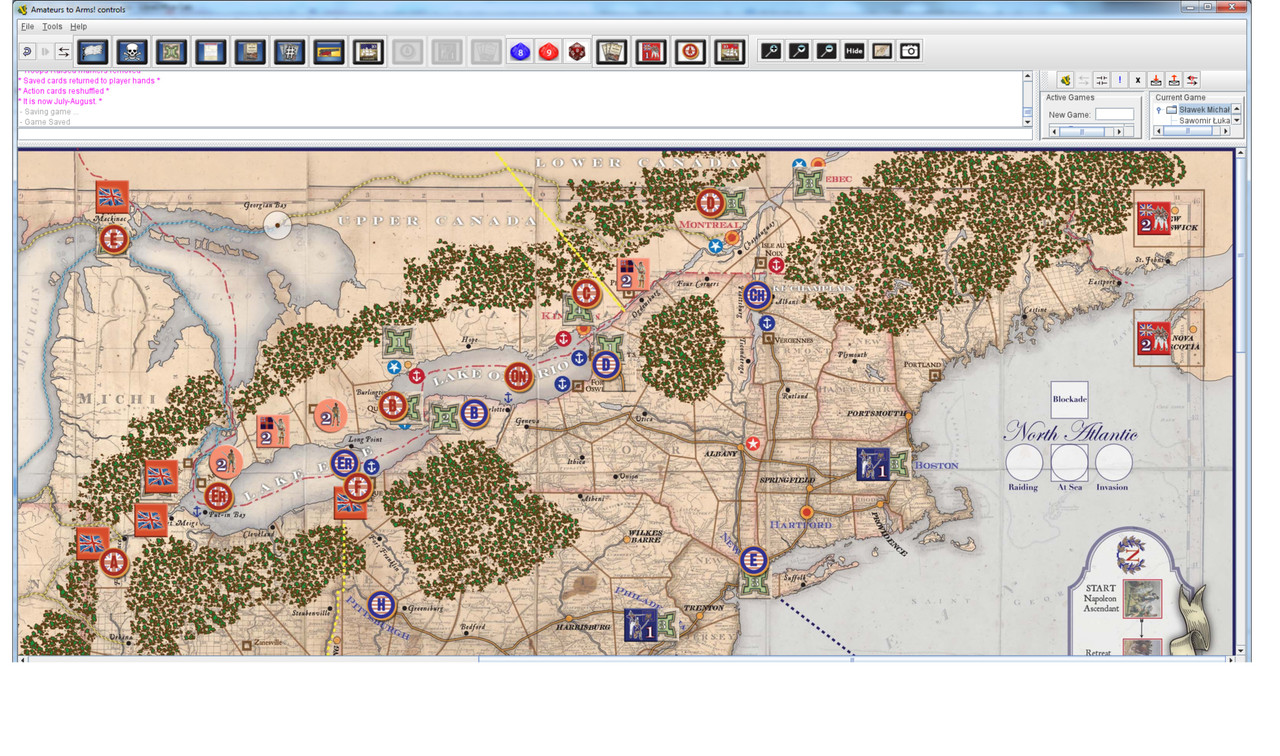
Task: Click the Napoleon Ascendant track picture
Action: click(x=1142, y=598)
